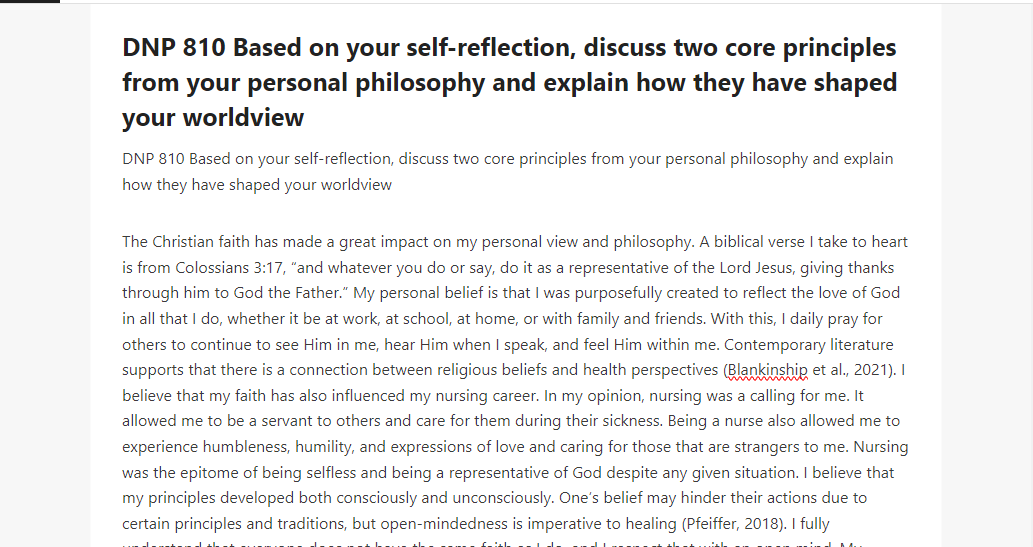Click 'your worldview' at the heading's end
The width and height of the screenshot is (1033, 547).
(x=213, y=117)
